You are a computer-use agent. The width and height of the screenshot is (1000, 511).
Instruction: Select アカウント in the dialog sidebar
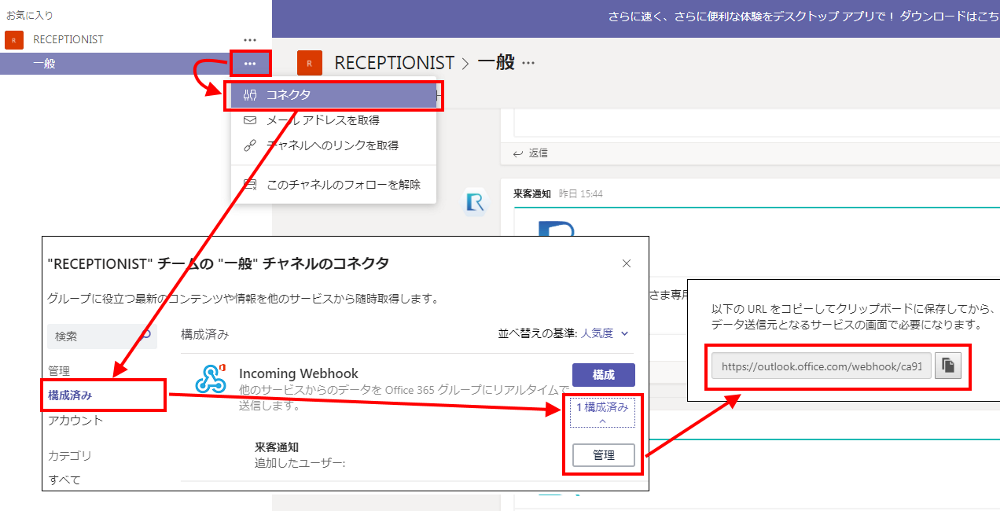tap(75, 420)
